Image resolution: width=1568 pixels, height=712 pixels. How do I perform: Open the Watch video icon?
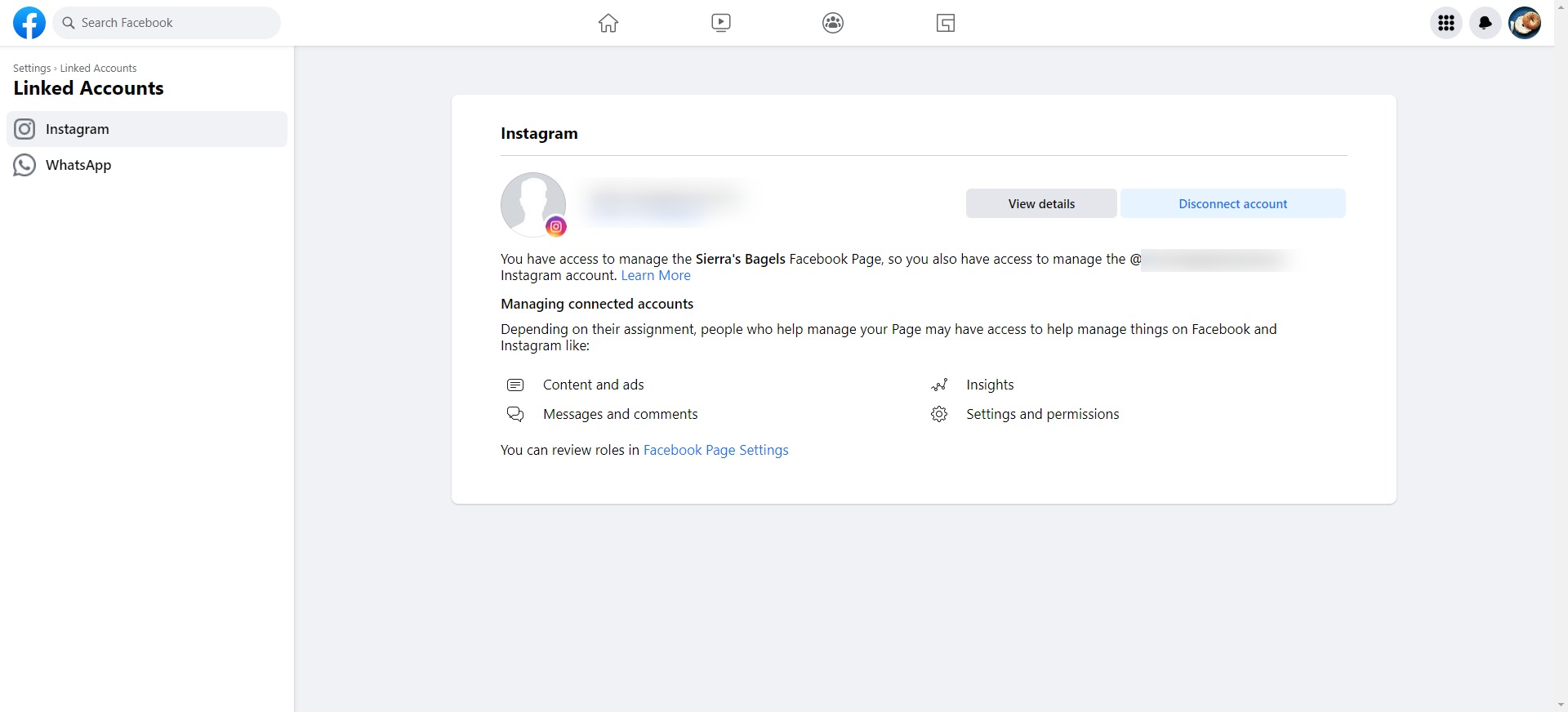tap(721, 23)
